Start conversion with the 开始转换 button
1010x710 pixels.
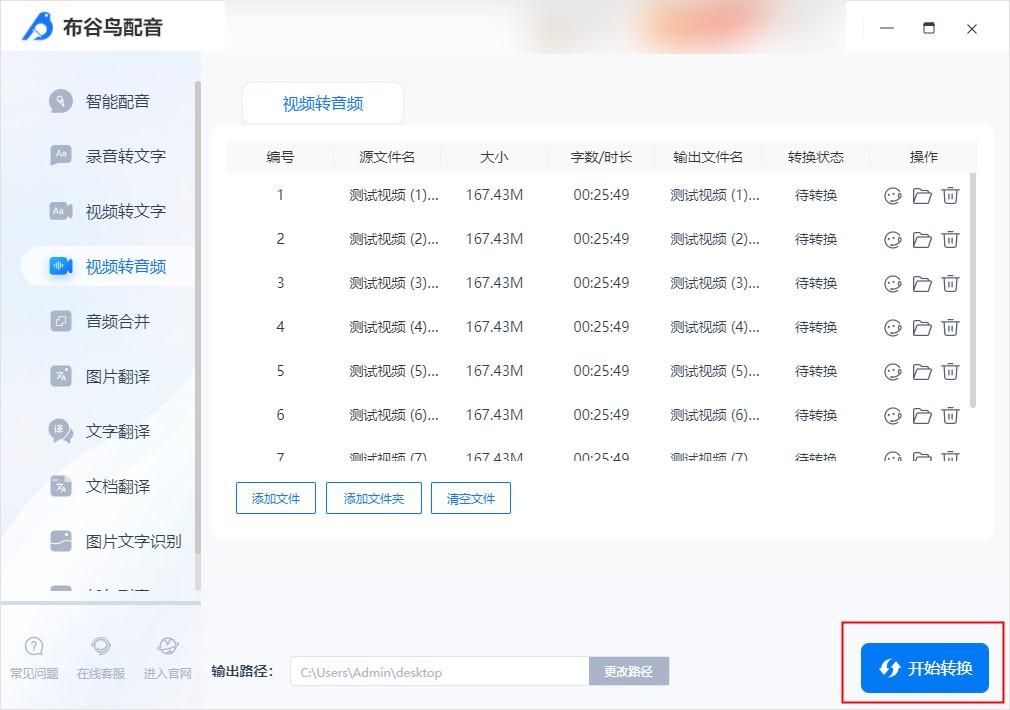point(924,668)
